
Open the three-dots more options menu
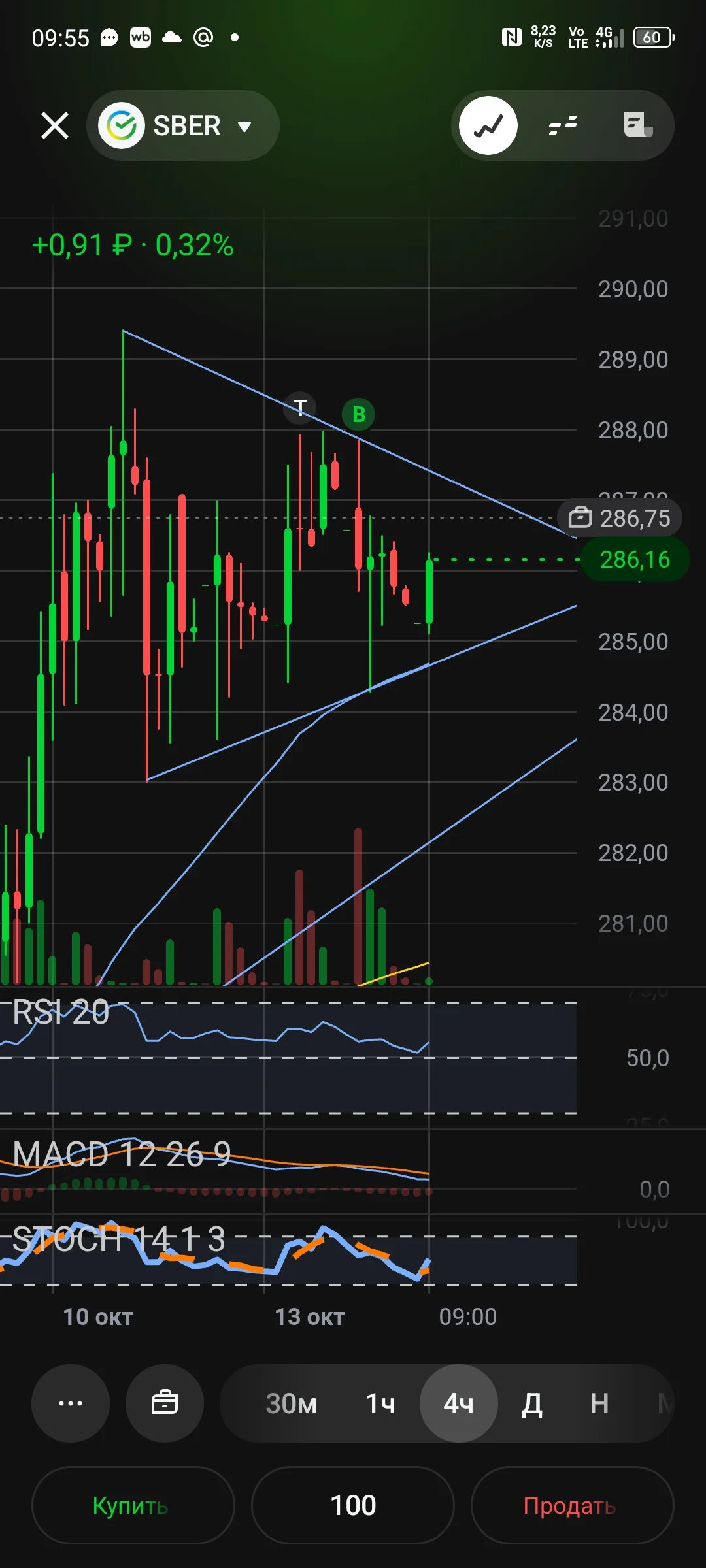(71, 1403)
